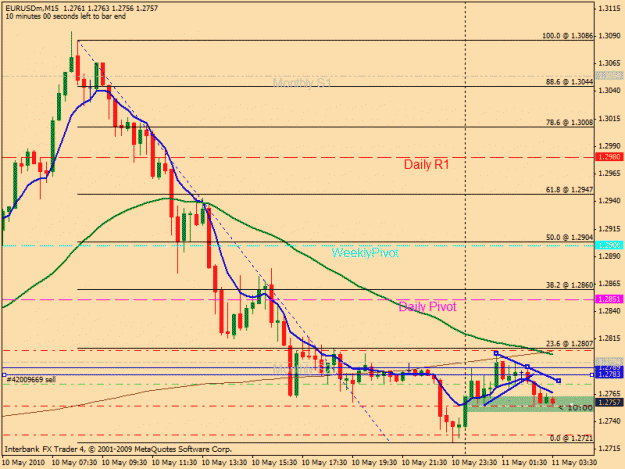Click the Monthly S1 label
Viewport: 625px width, 469px height.
[302, 83]
